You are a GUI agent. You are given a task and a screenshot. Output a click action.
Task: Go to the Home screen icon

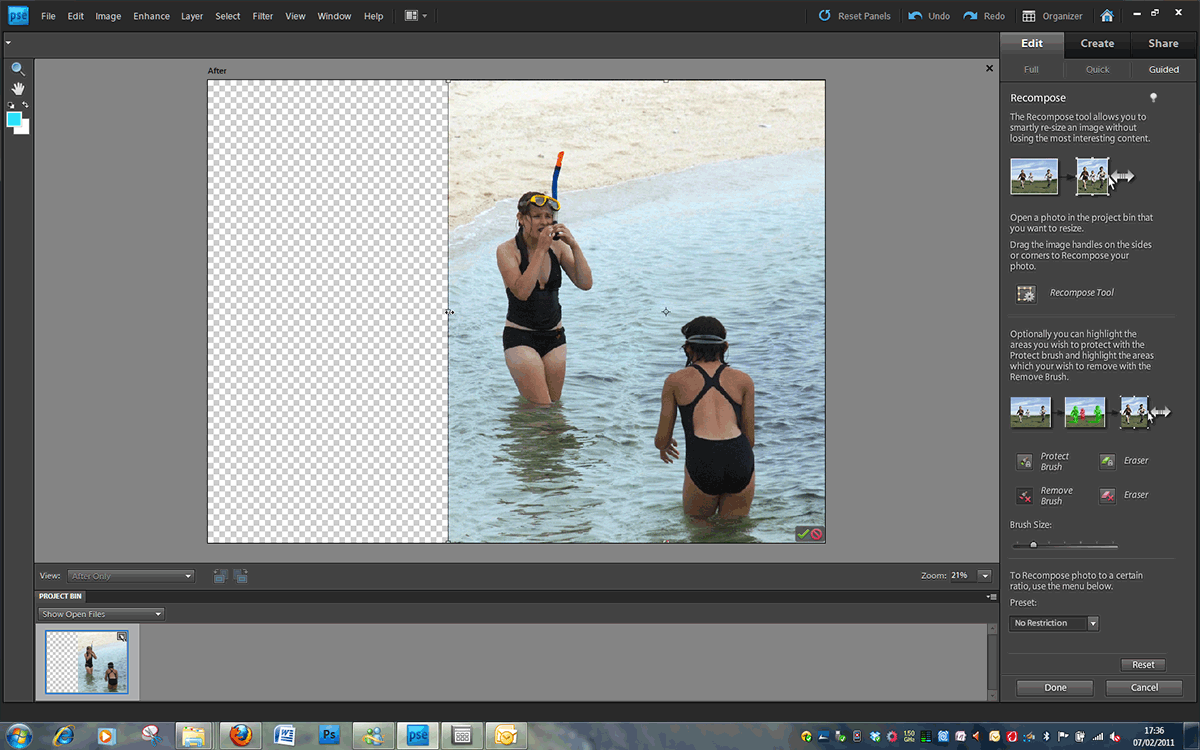click(1107, 16)
